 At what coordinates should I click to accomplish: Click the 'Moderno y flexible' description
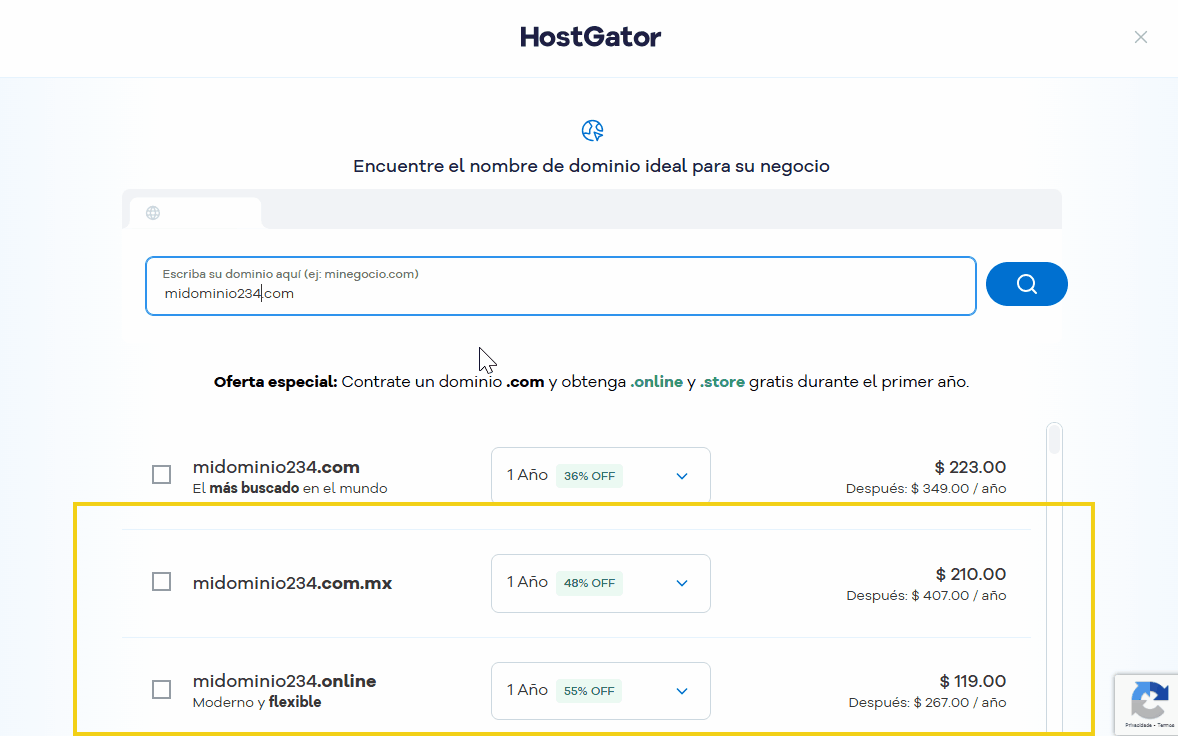coord(257,702)
